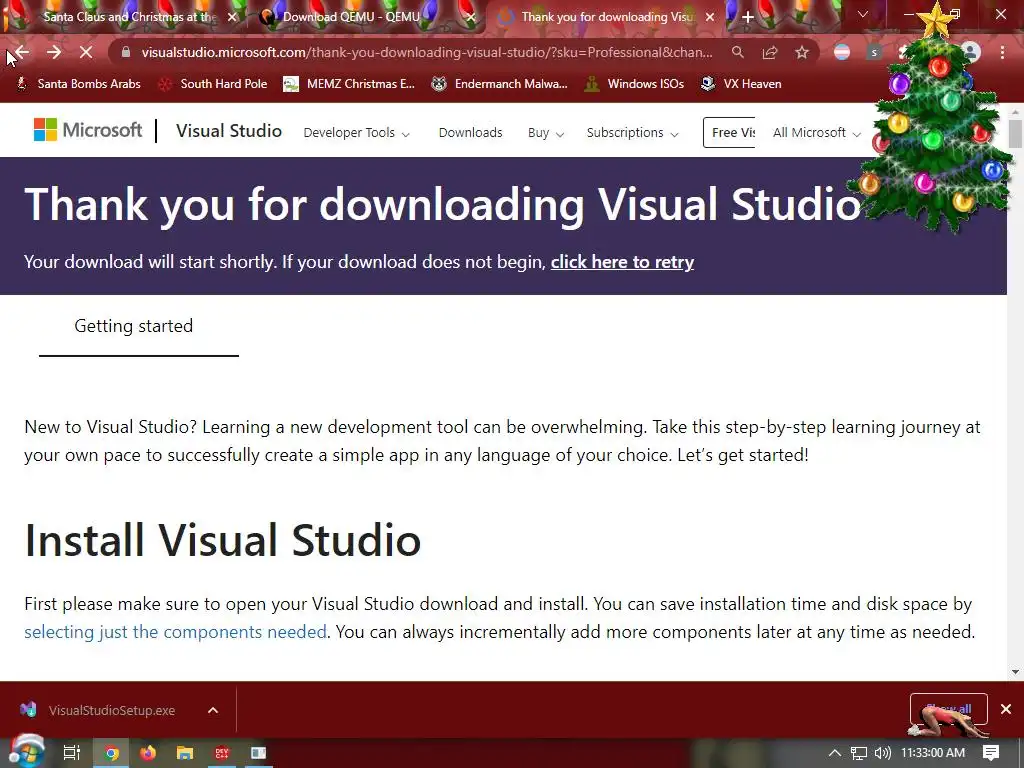
Task: Open File Explorer from the taskbar
Action: [x=185, y=753]
